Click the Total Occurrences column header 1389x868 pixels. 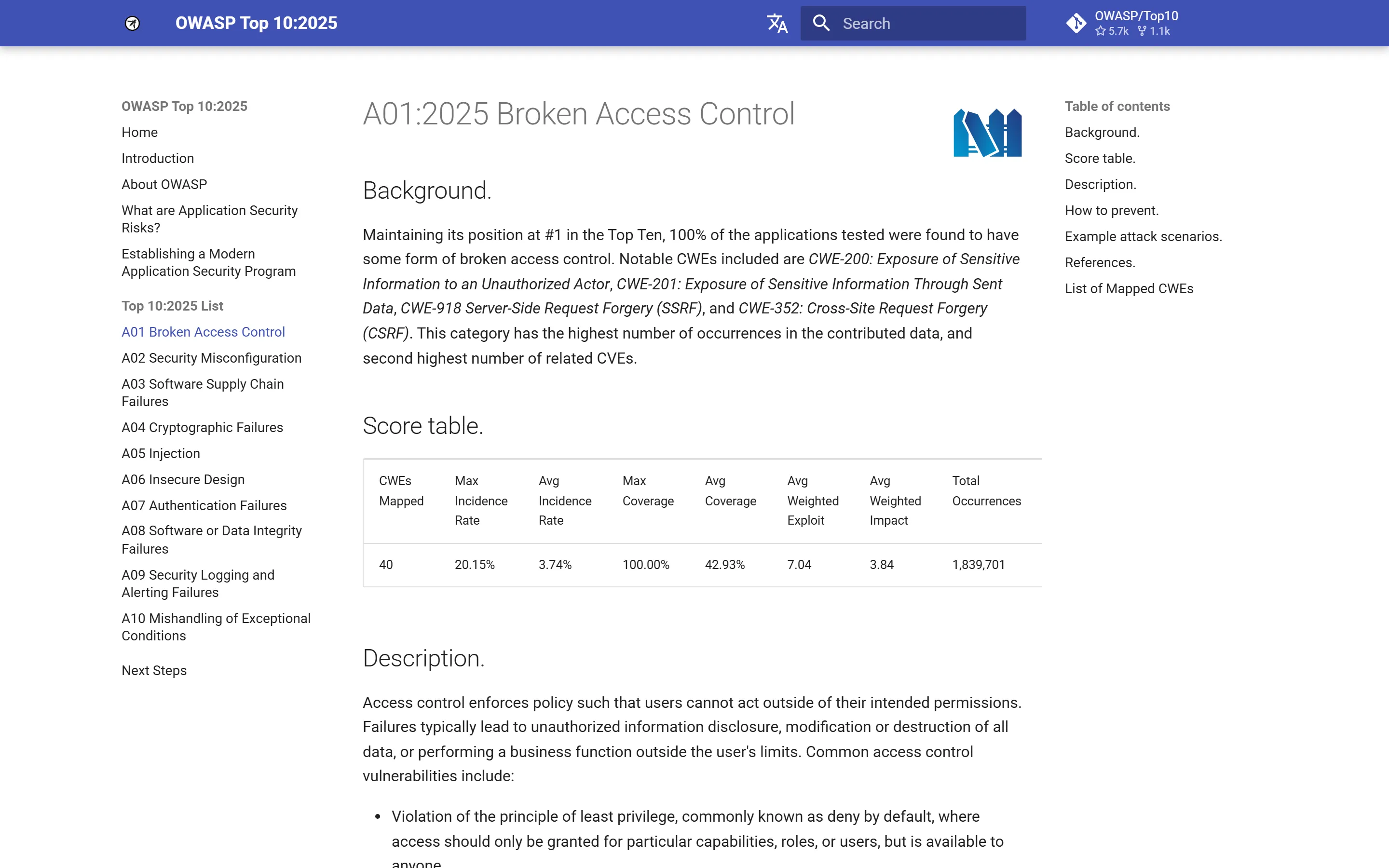click(986, 491)
